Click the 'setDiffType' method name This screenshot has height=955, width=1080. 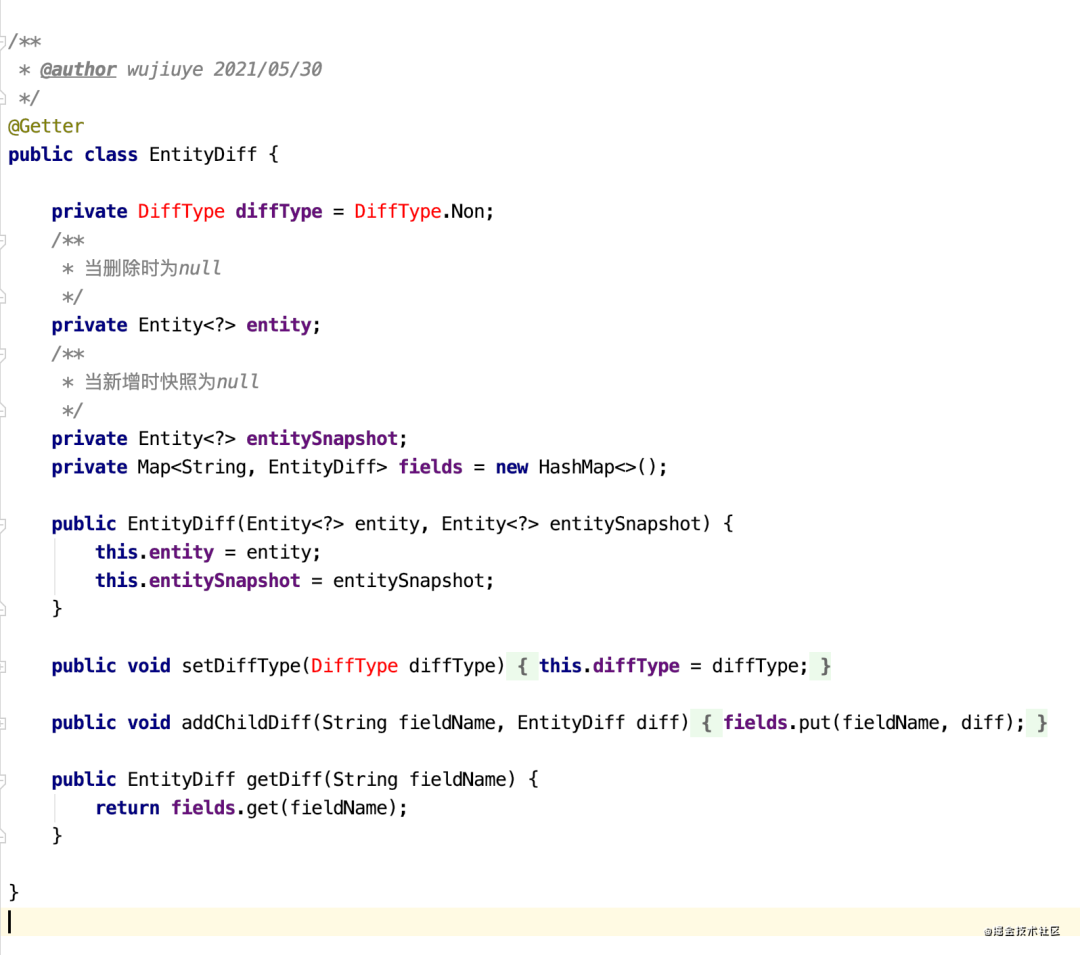[241, 666]
